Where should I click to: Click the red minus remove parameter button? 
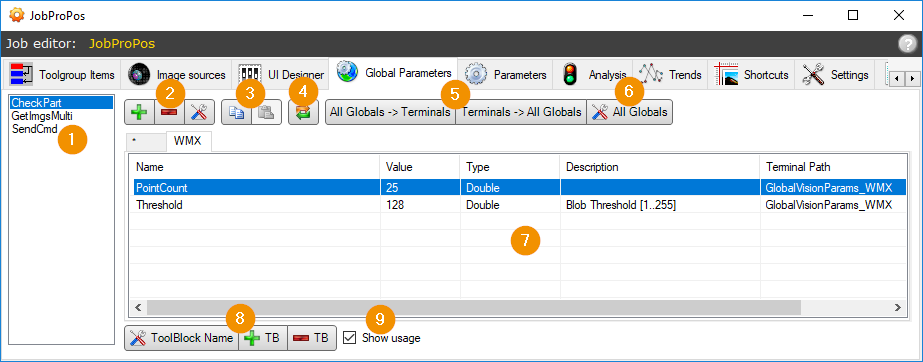click(169, 112)
